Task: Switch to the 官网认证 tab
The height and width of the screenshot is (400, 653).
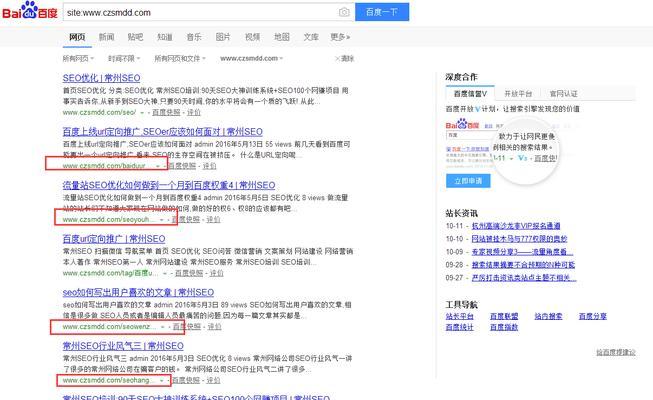Action: [563, 93]
